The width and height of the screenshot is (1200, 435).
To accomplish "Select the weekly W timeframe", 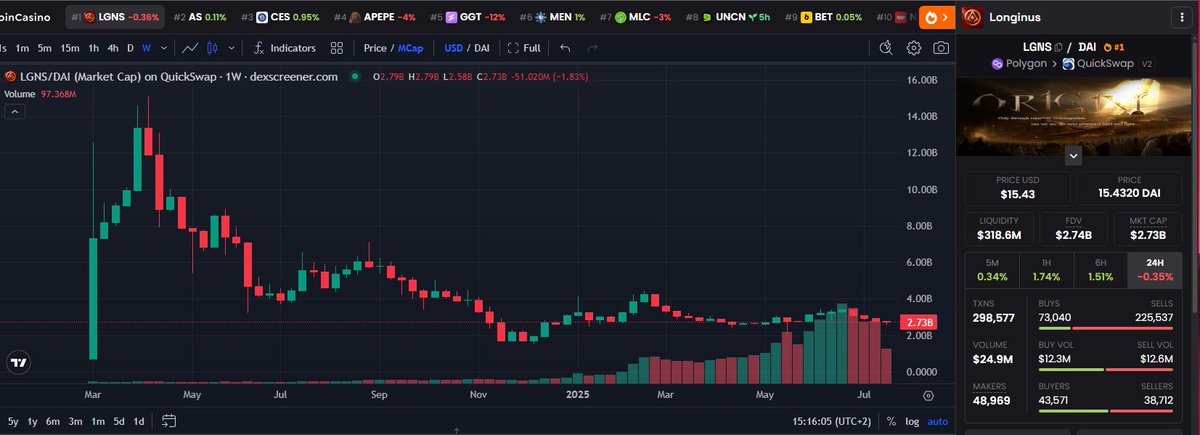I will (x=146, y=48).
